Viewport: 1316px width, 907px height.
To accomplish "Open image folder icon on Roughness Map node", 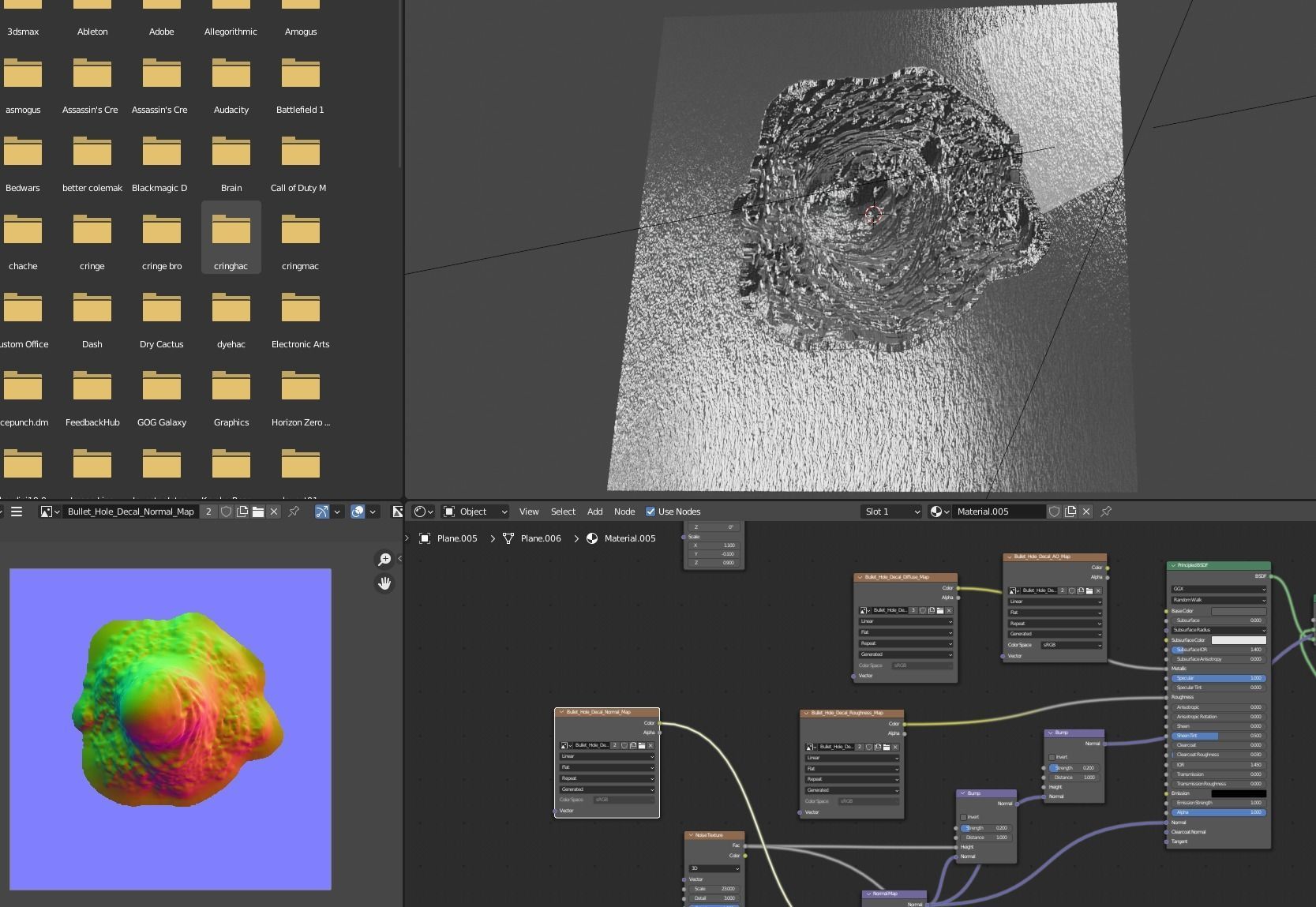I will (886, 747).
